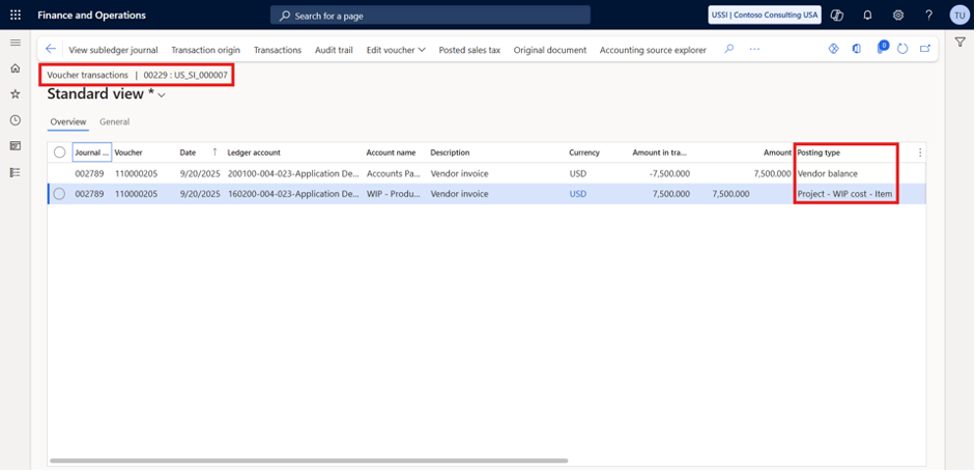Click the action pane search magnifier
977x472 pixels.
point(729,49)
